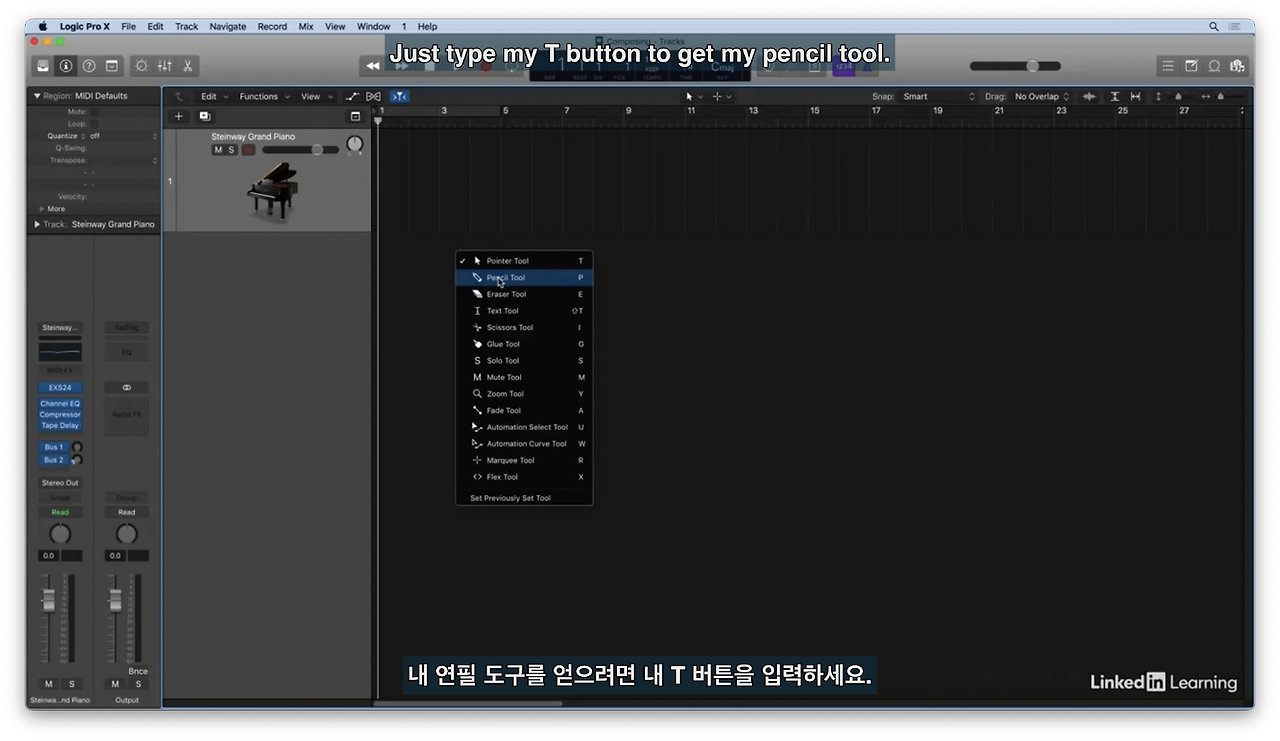1280x741 pixels.
Task: Choose Zoom Tool in tool menu
Action: pyautogui.click(x=524, y=394)
